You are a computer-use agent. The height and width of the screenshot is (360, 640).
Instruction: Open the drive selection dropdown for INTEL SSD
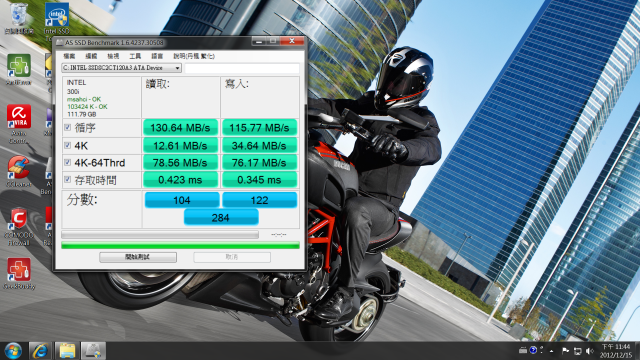121,68
